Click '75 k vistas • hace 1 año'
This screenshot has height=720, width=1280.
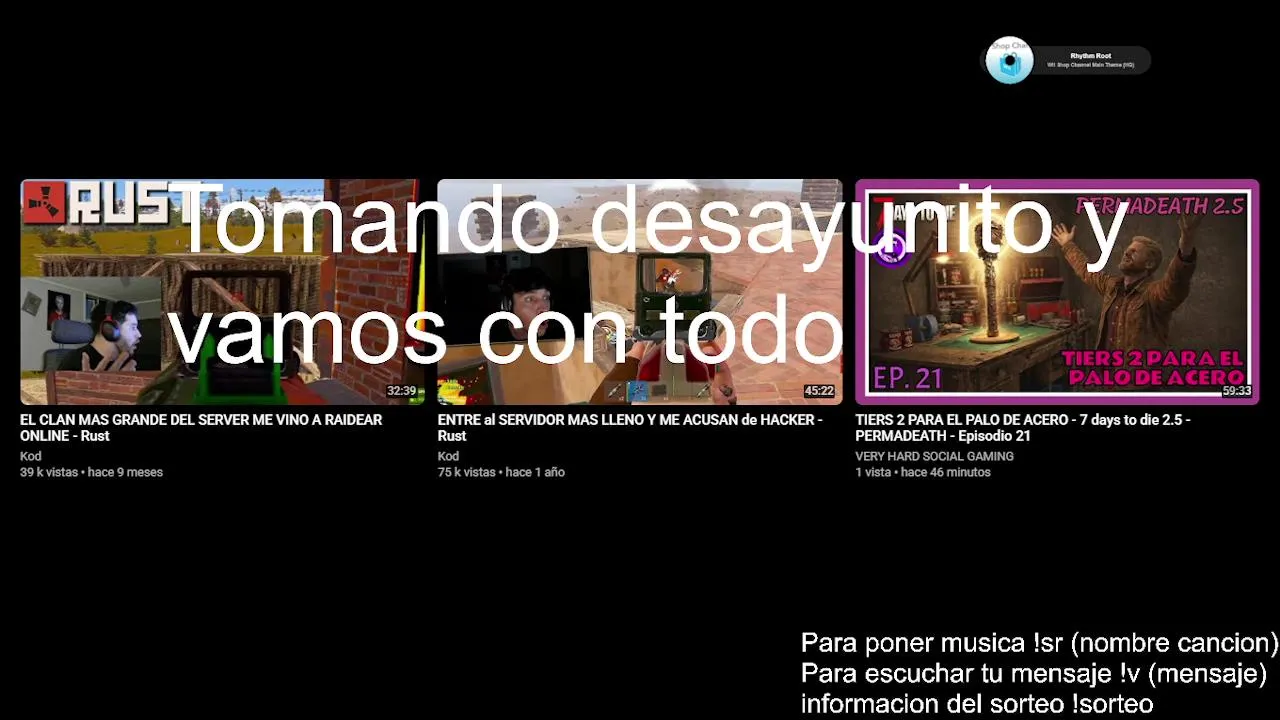click(x=501, y=472)
